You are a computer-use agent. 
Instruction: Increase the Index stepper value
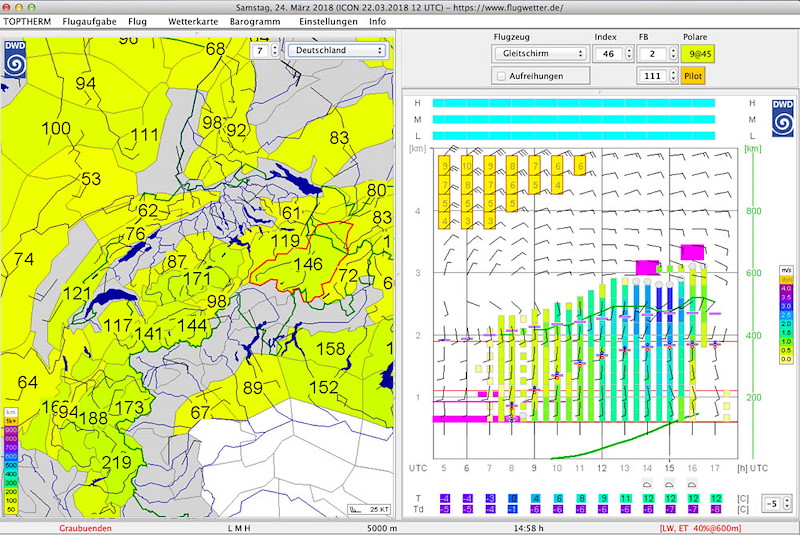point(629,50)
